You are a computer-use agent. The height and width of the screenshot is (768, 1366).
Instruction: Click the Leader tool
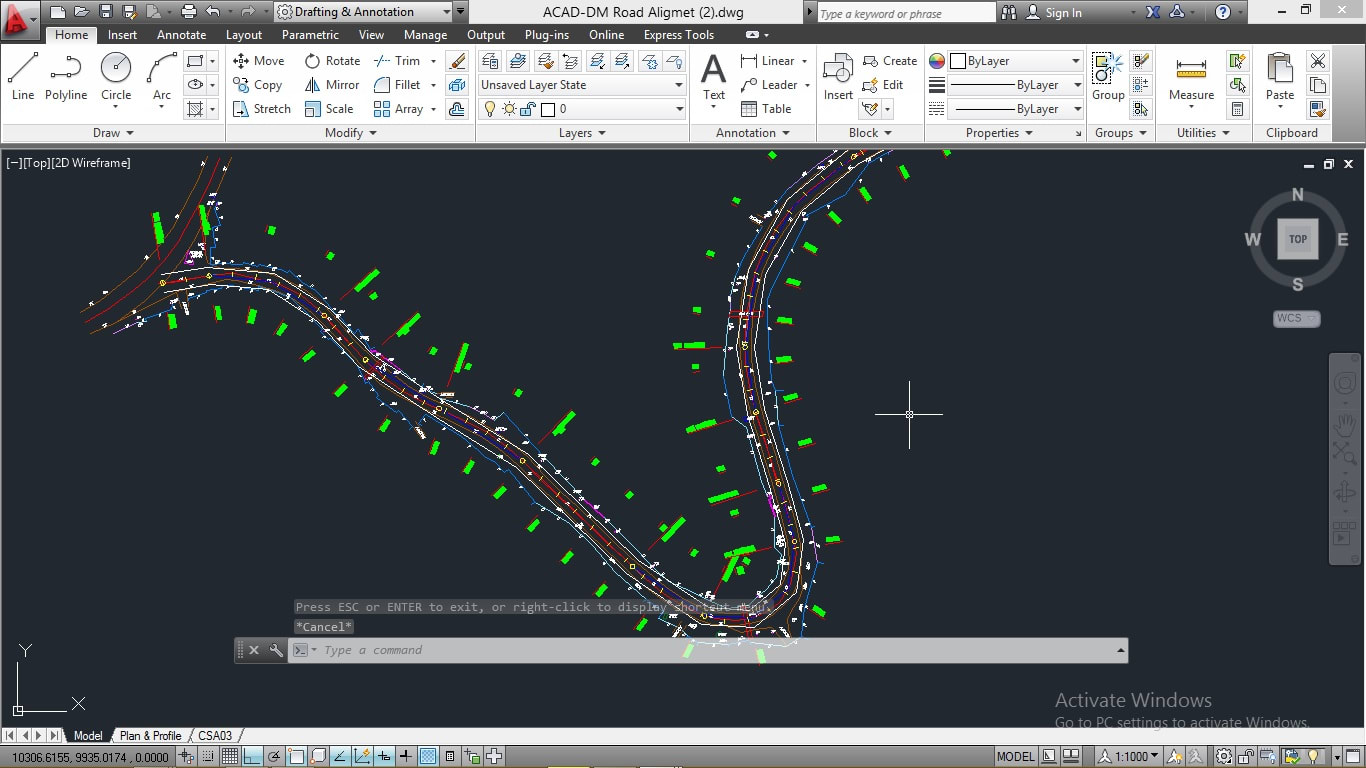click(769, 85)
